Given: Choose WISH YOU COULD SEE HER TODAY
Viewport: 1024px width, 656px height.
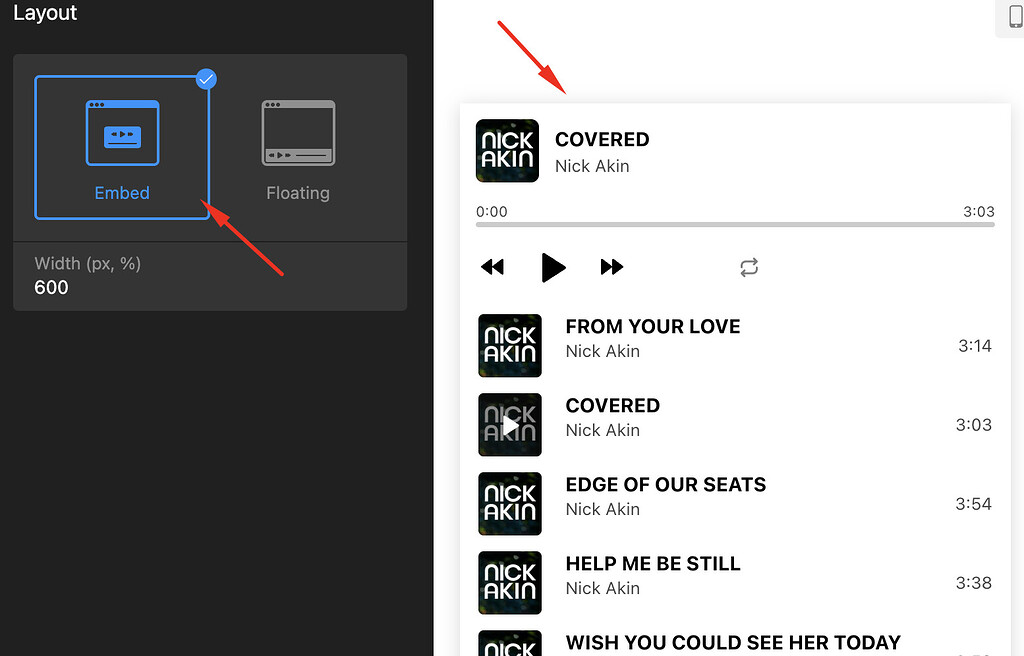Looking at the screenshot, I should [733, 642].
